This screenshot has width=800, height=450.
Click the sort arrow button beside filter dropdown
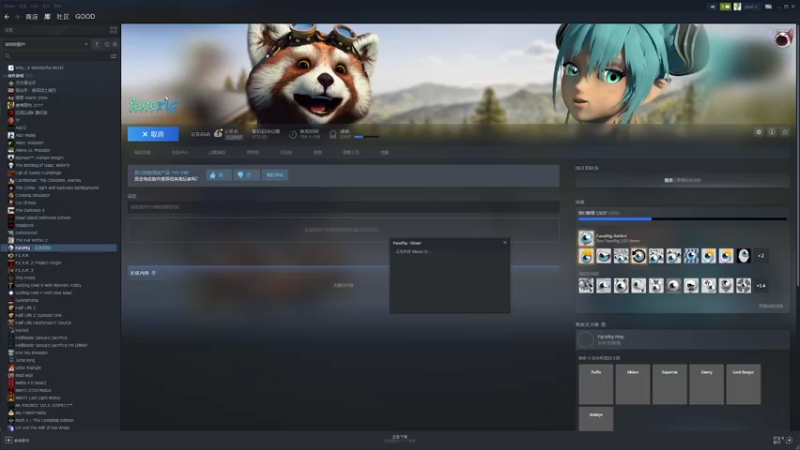(x=97, y=44)
